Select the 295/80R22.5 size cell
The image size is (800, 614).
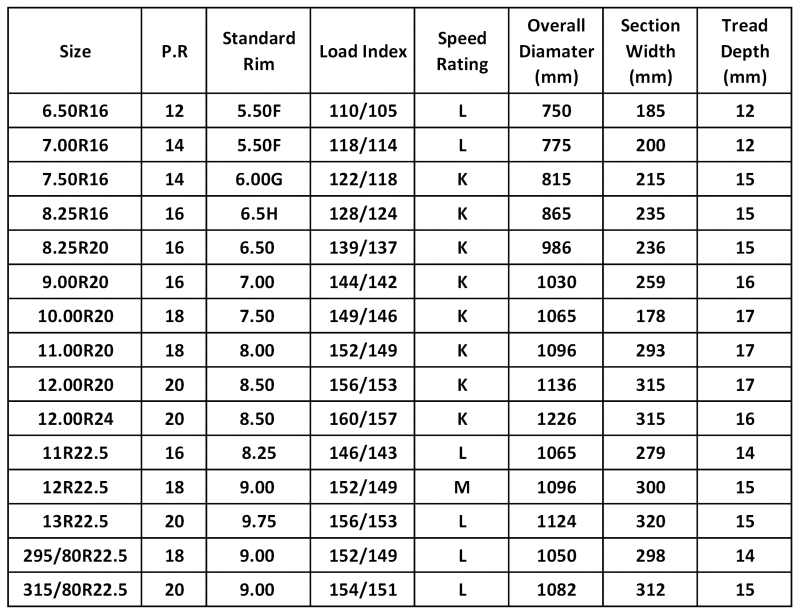[x=75, y=555]
